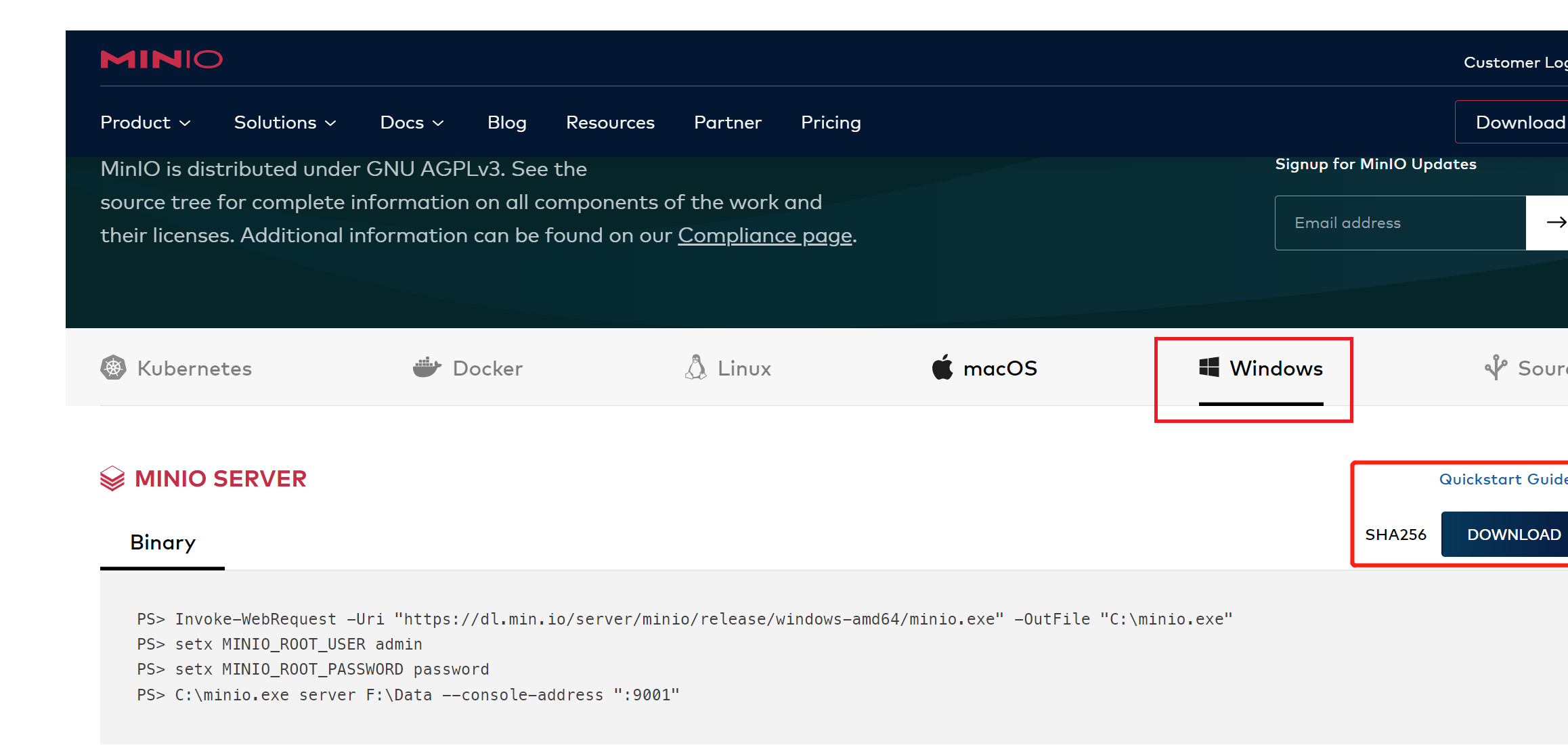Click the SHA256 checksum link

[1395, 535]
